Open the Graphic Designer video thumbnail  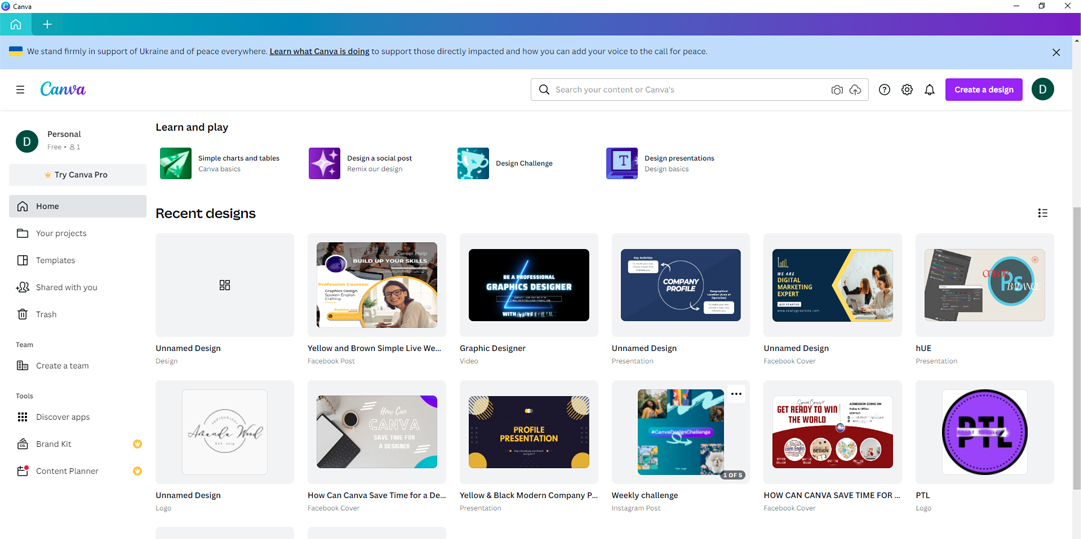pos(529,285)
